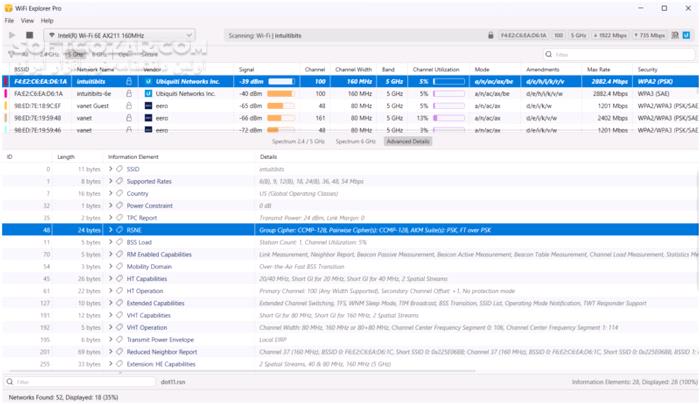700x404 pixels.
Task: Start scanning with the play button
Action: 12,35
